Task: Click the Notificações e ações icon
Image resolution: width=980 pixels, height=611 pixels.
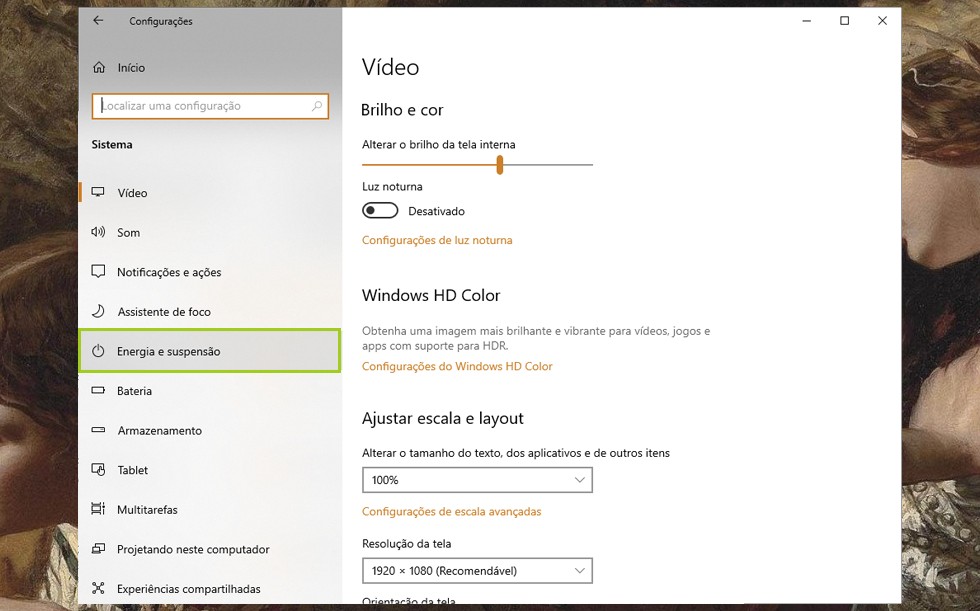Action: [98, 272]
